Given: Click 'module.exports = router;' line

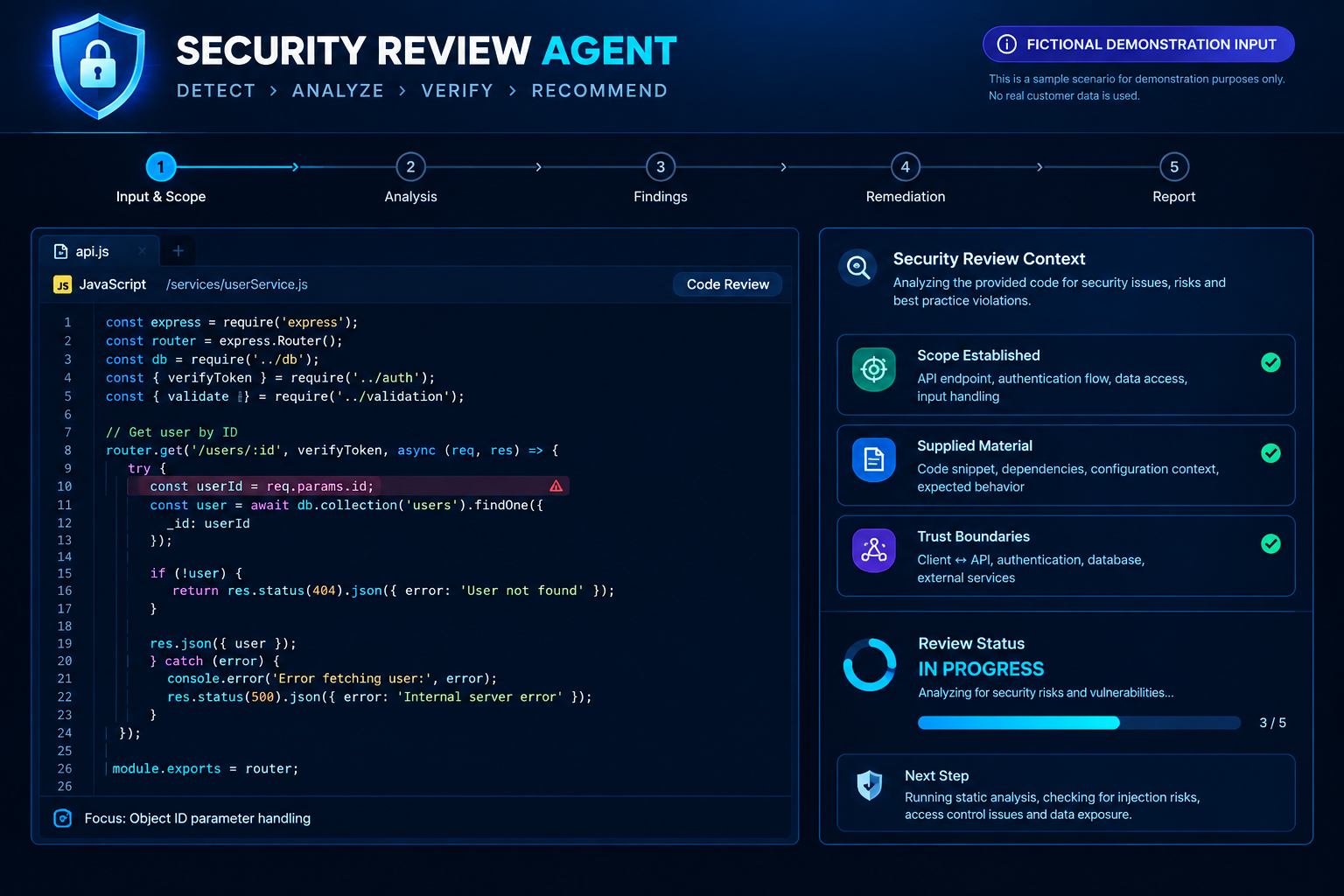Looking at the screenshot, I should click(x=206, y=768).
